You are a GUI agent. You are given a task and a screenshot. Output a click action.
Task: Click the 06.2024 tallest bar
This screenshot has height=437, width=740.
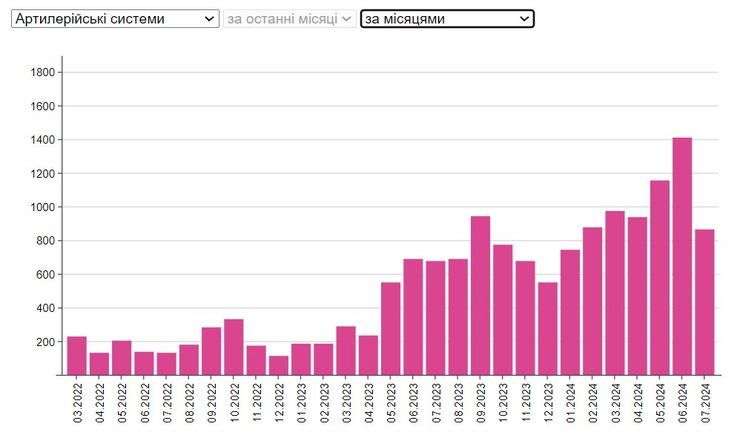(x=682, y=256)
